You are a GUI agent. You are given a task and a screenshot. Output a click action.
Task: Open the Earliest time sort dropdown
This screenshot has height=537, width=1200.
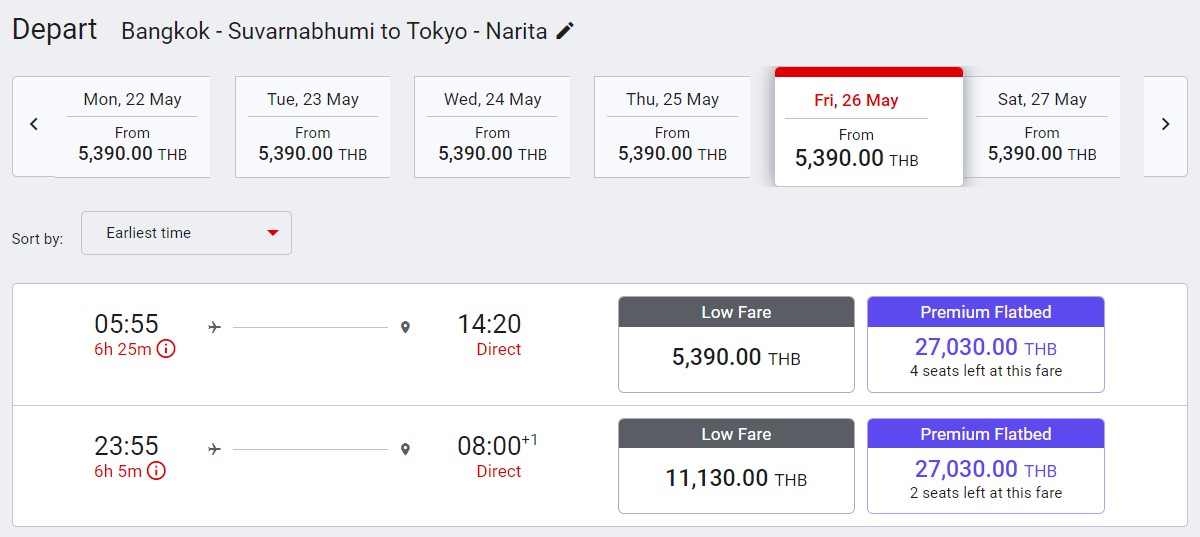(186, 233)
